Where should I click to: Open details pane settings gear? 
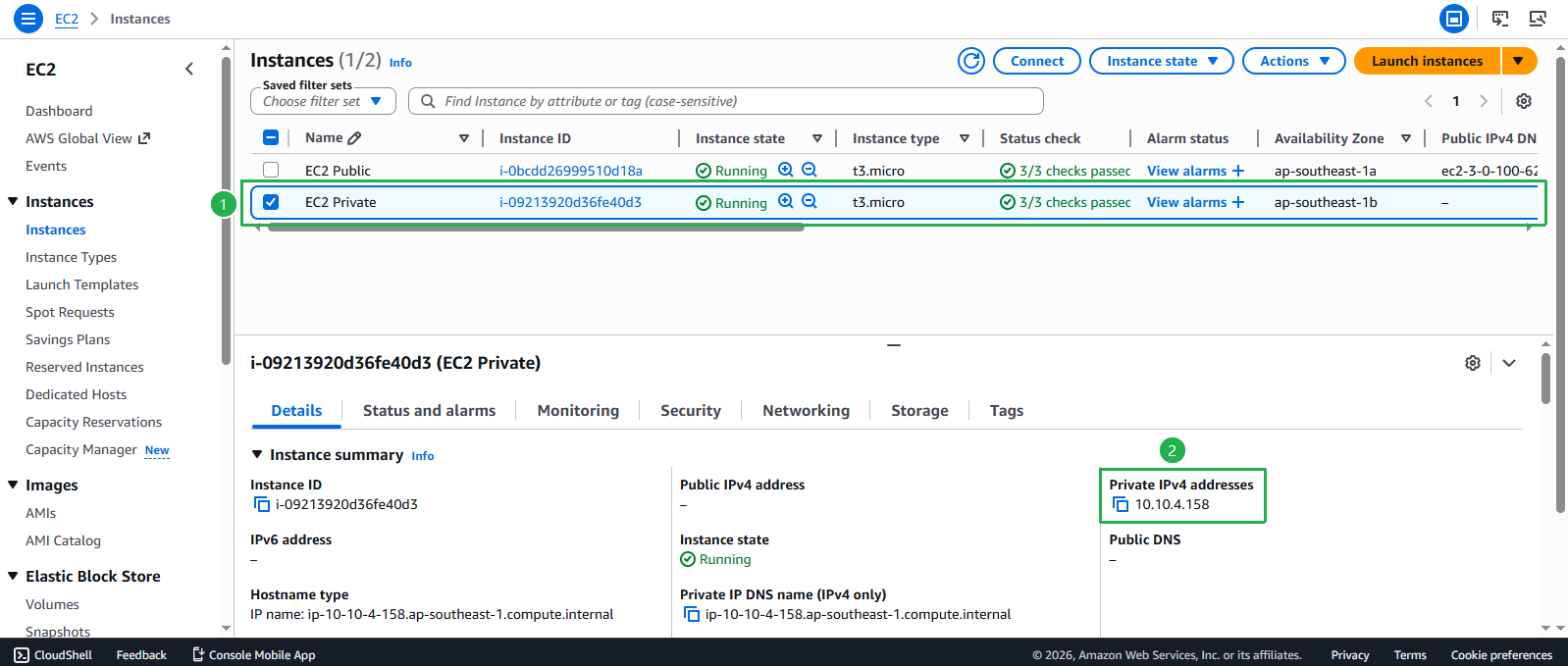coord(1473,363)
